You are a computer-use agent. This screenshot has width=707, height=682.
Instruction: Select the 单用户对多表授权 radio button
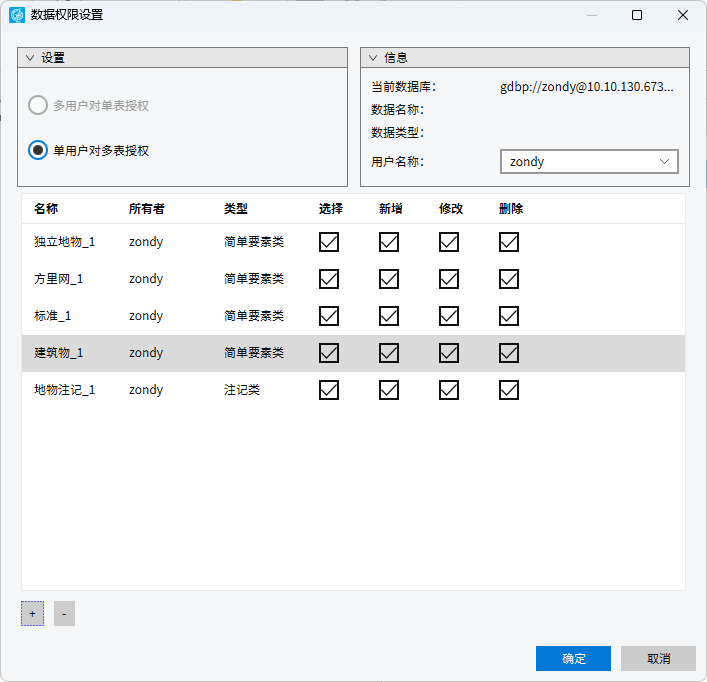(x=38, y=150)
